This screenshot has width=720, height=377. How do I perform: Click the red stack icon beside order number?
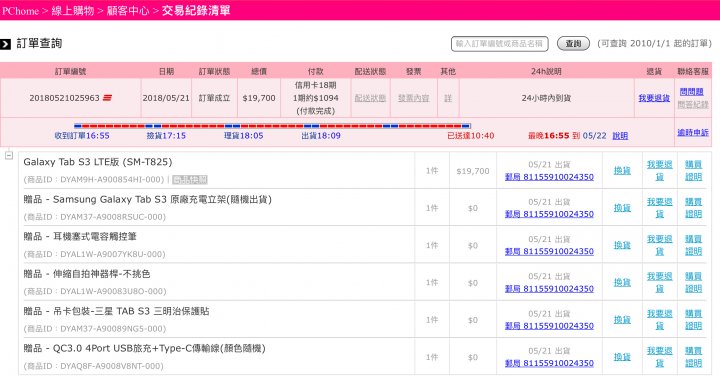click(107, 98)
